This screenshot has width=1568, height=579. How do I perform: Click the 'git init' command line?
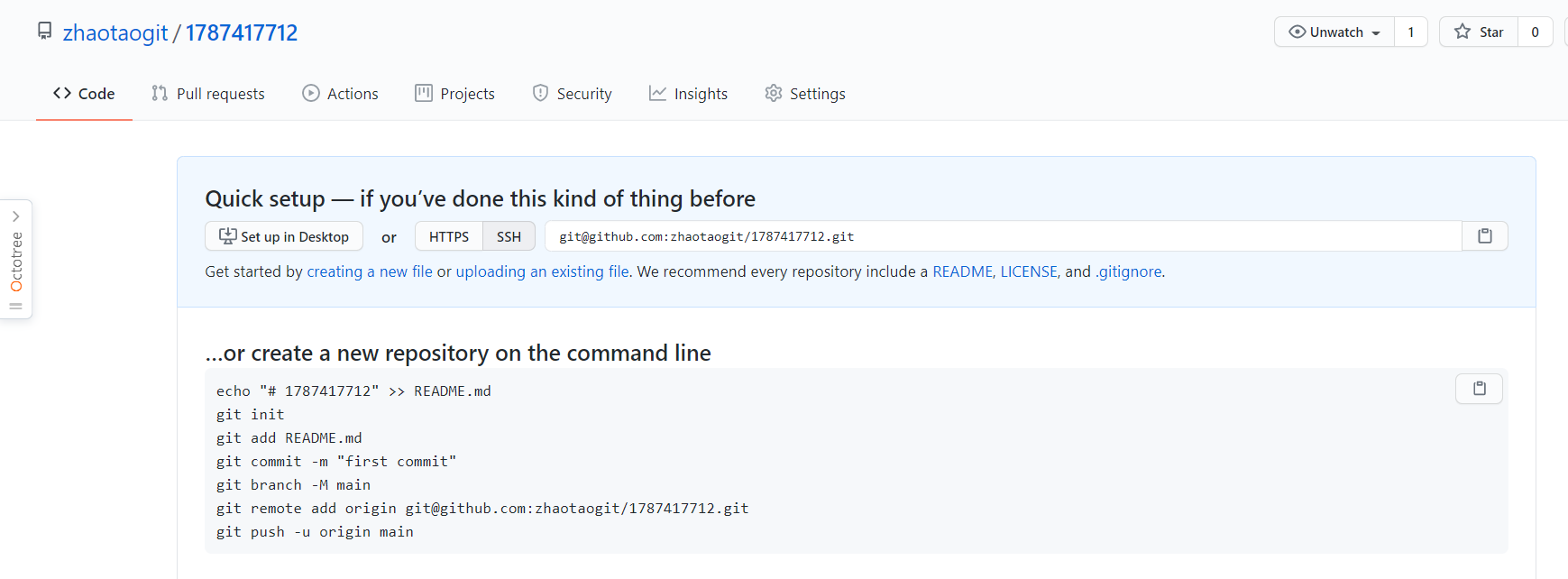coord(251,414)
